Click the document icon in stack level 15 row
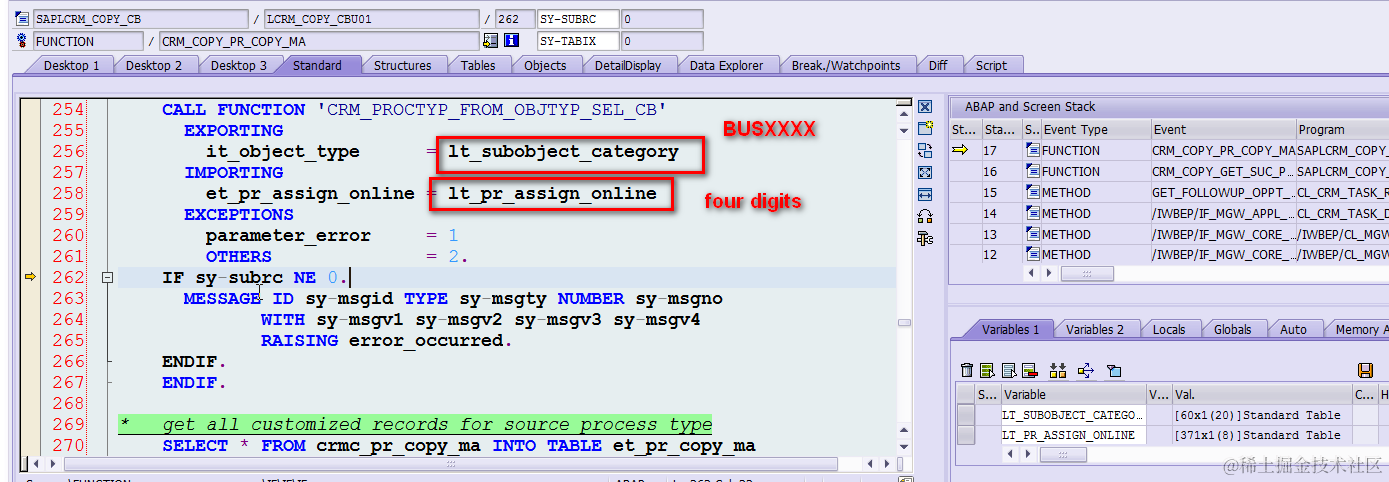Viewport: 1389px width, 482px height. click(1032, 192)
